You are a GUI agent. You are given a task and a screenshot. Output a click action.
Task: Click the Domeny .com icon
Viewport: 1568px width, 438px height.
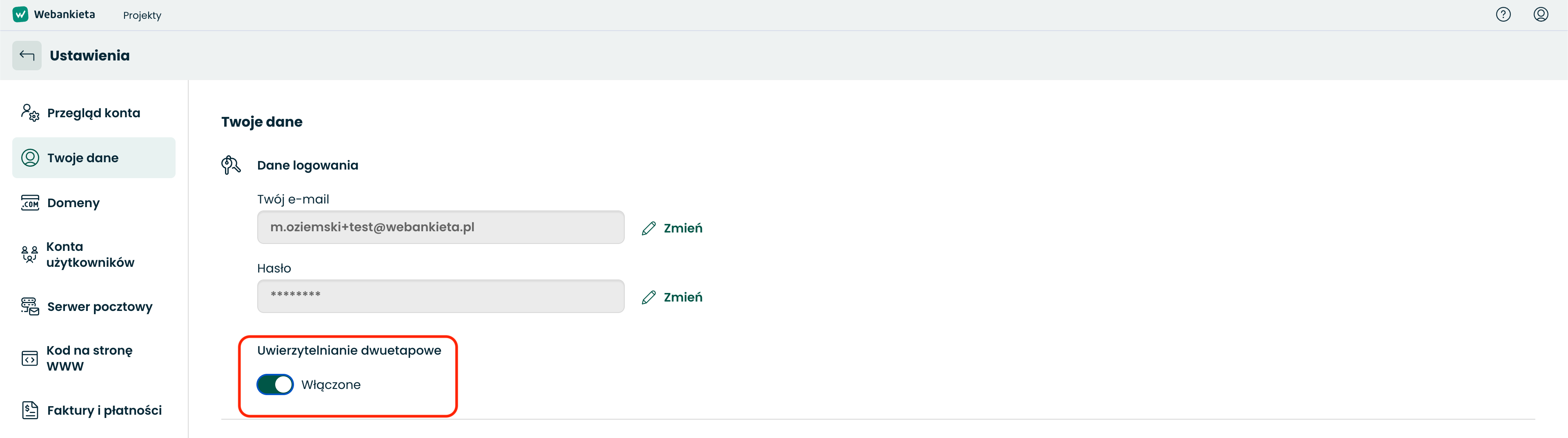coord(30,202)
